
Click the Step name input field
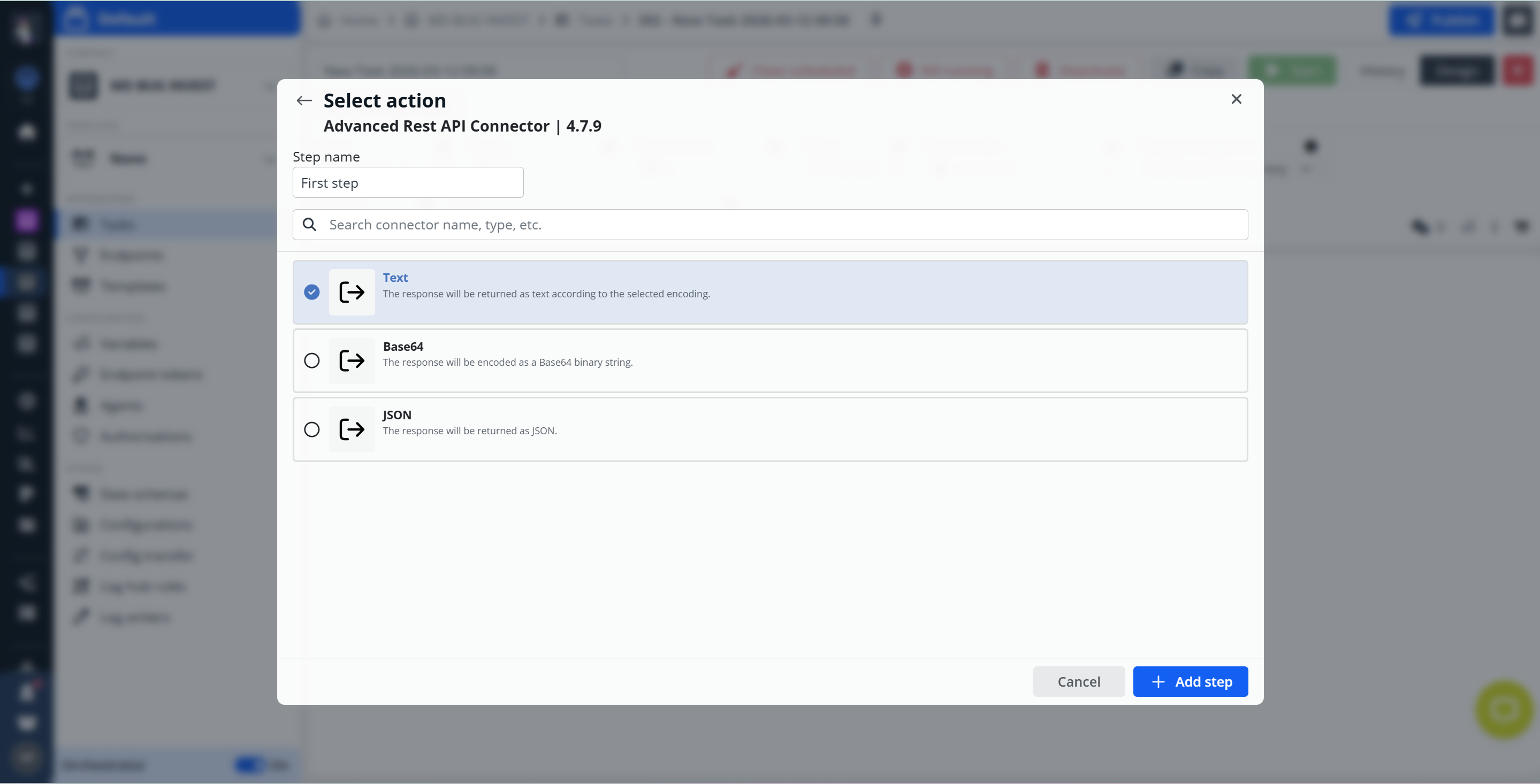[x=408, y=183]
